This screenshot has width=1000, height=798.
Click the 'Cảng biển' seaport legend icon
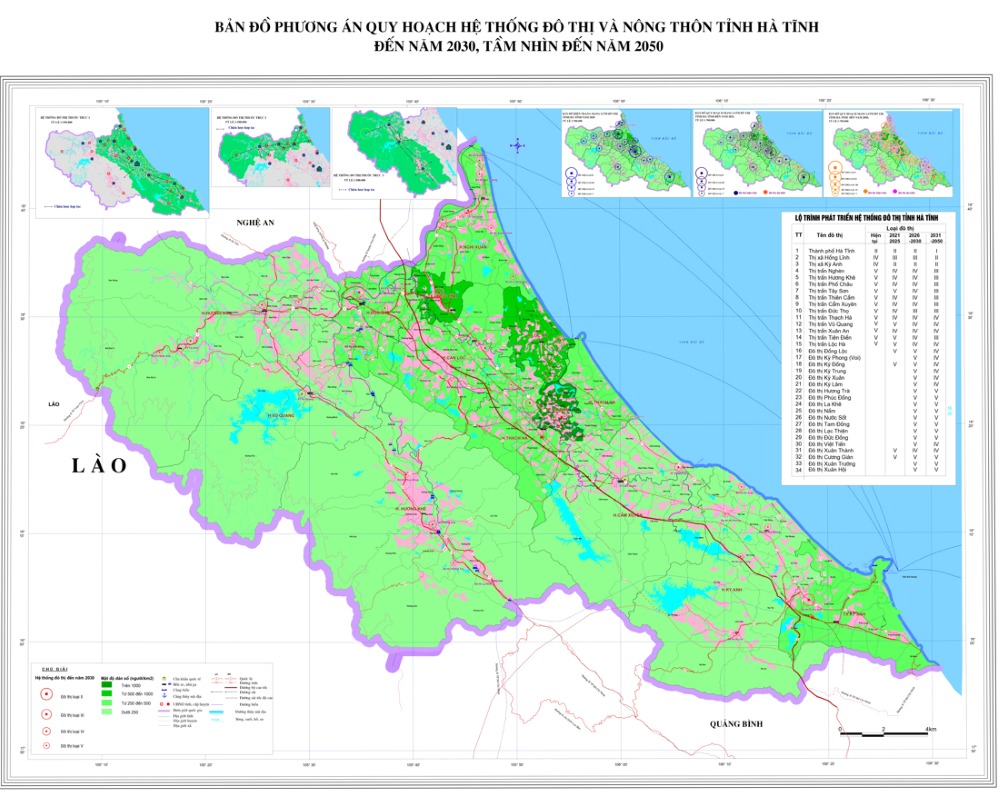[x=166, y=692]
